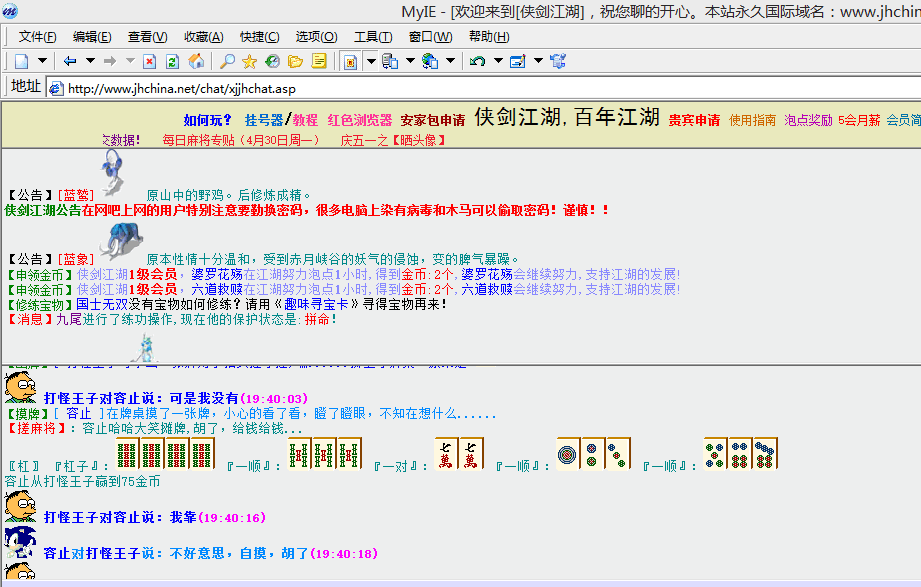Open the 帮助(H) menu
The height and width of the screenshot is (587, 921).
point(489,37)
